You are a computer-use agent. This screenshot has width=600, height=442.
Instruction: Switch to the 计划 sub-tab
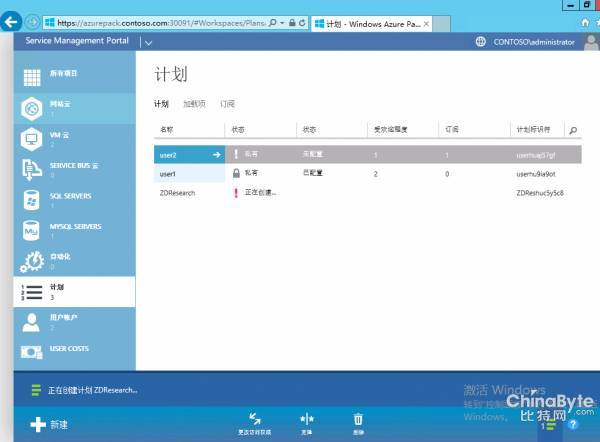coord(161,104)
